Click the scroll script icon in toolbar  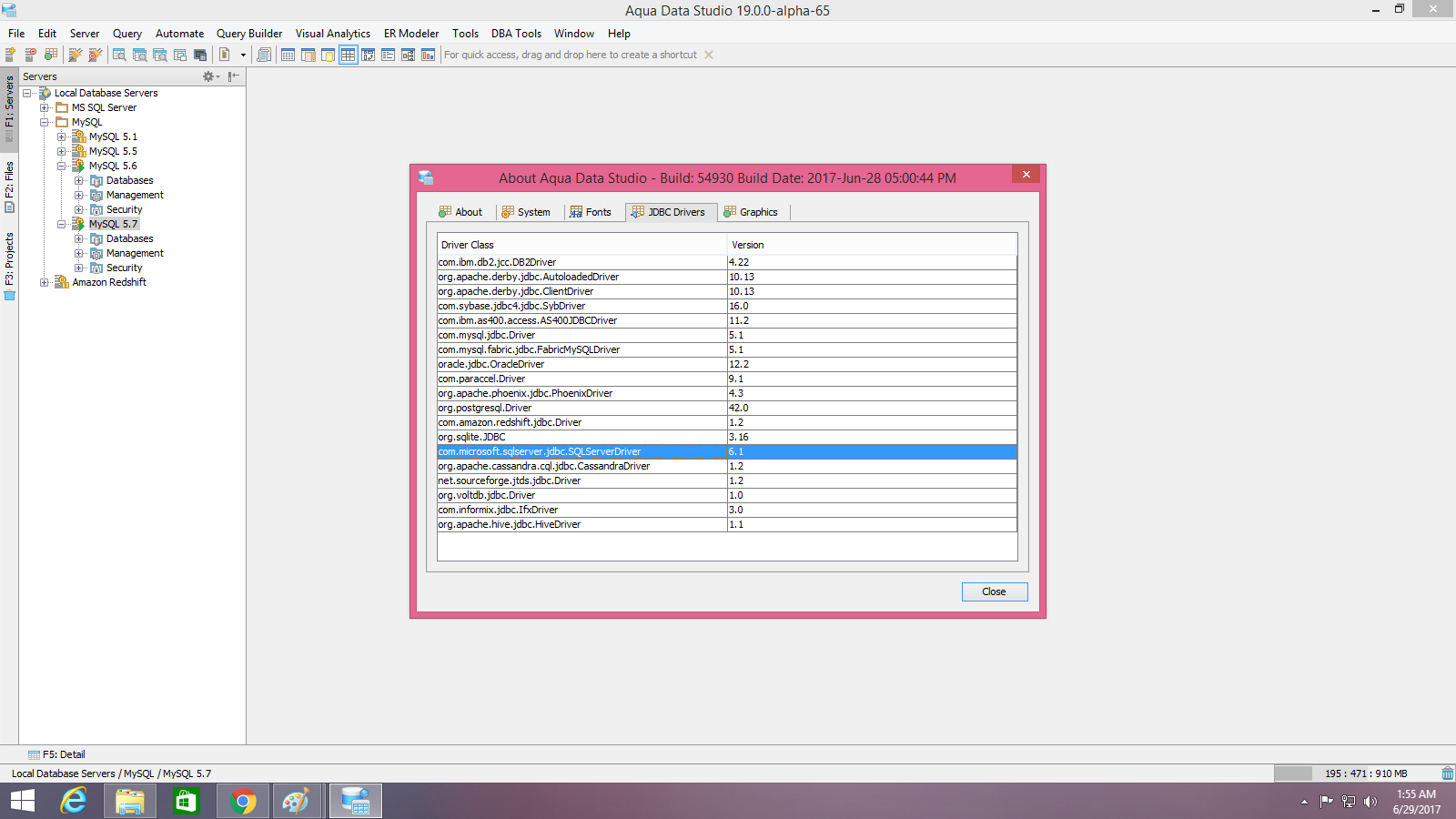coord(264,55)
